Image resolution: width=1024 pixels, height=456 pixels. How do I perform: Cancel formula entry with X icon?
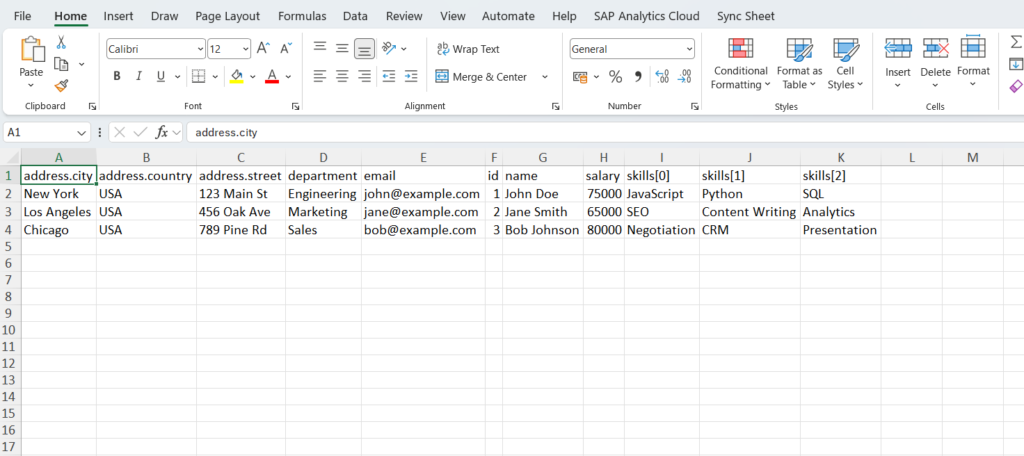click(119, 133)
